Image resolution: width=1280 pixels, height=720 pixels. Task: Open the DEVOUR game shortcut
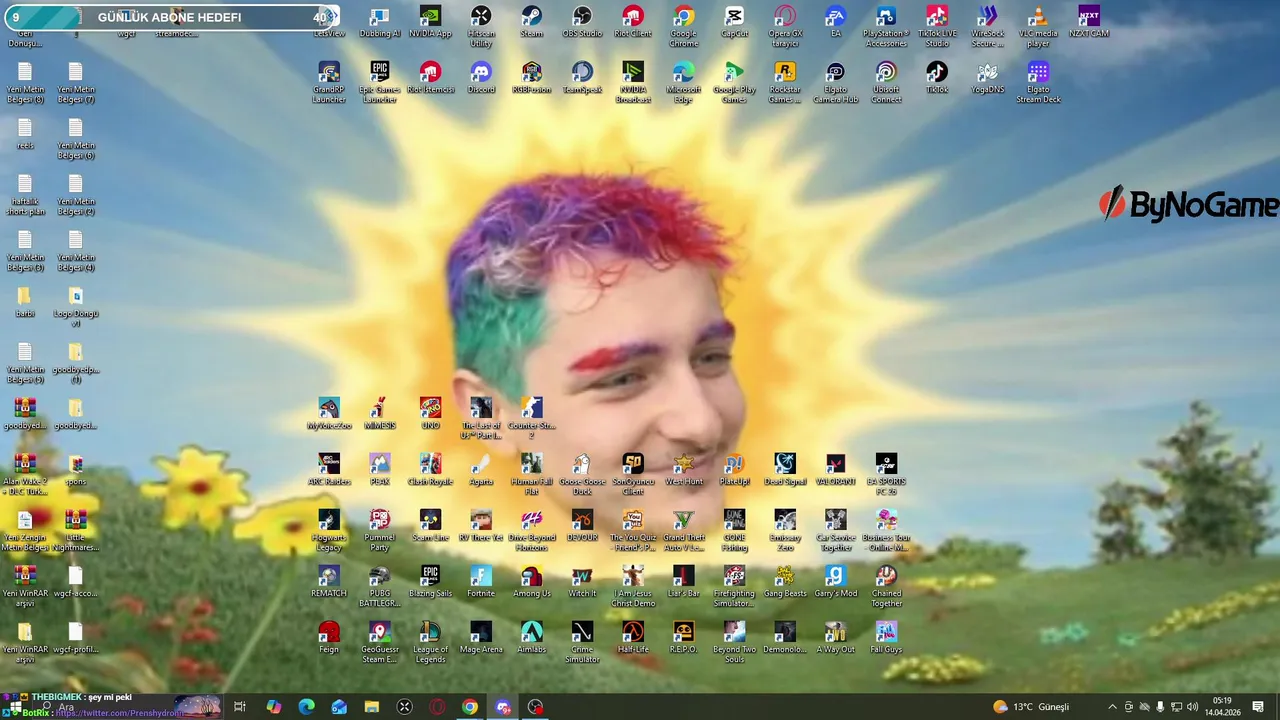tap(582, 526)
